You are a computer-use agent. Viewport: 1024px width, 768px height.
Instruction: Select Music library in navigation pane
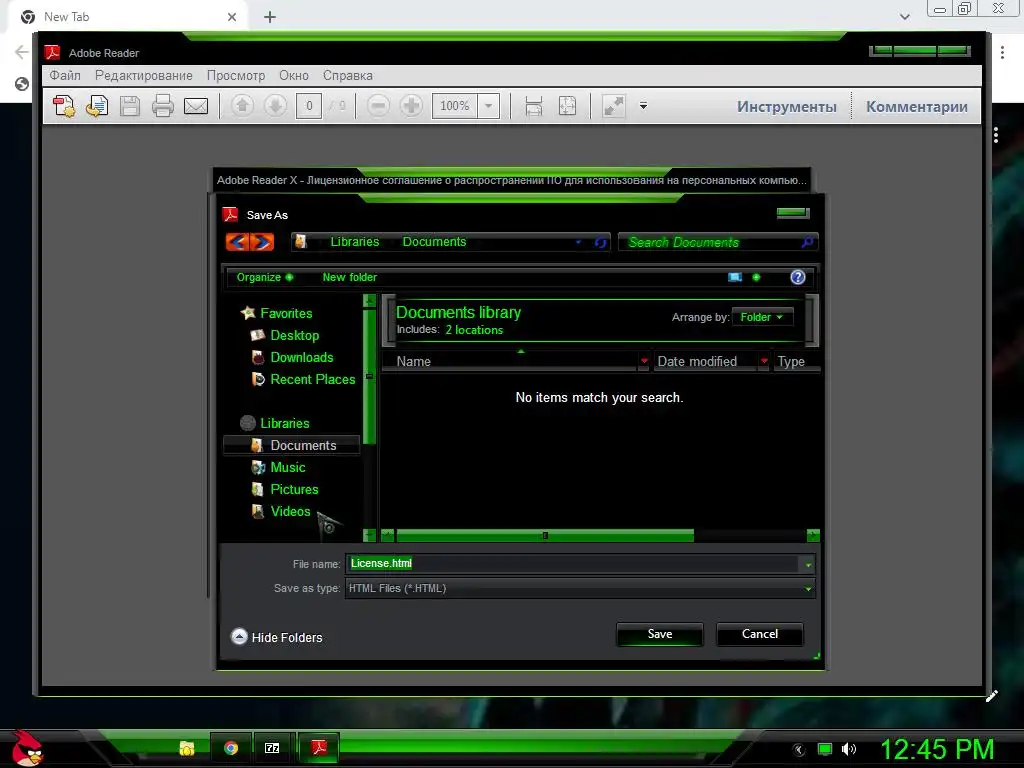pyautogui.click(x=287, y=468)
